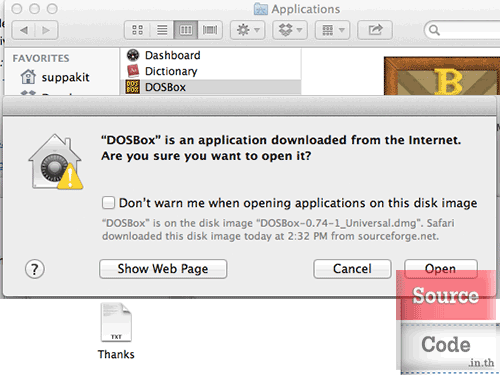The height and width of the screenshot is (375, 500).
Task: Switch Finder to column view
Action: [186, 30]
